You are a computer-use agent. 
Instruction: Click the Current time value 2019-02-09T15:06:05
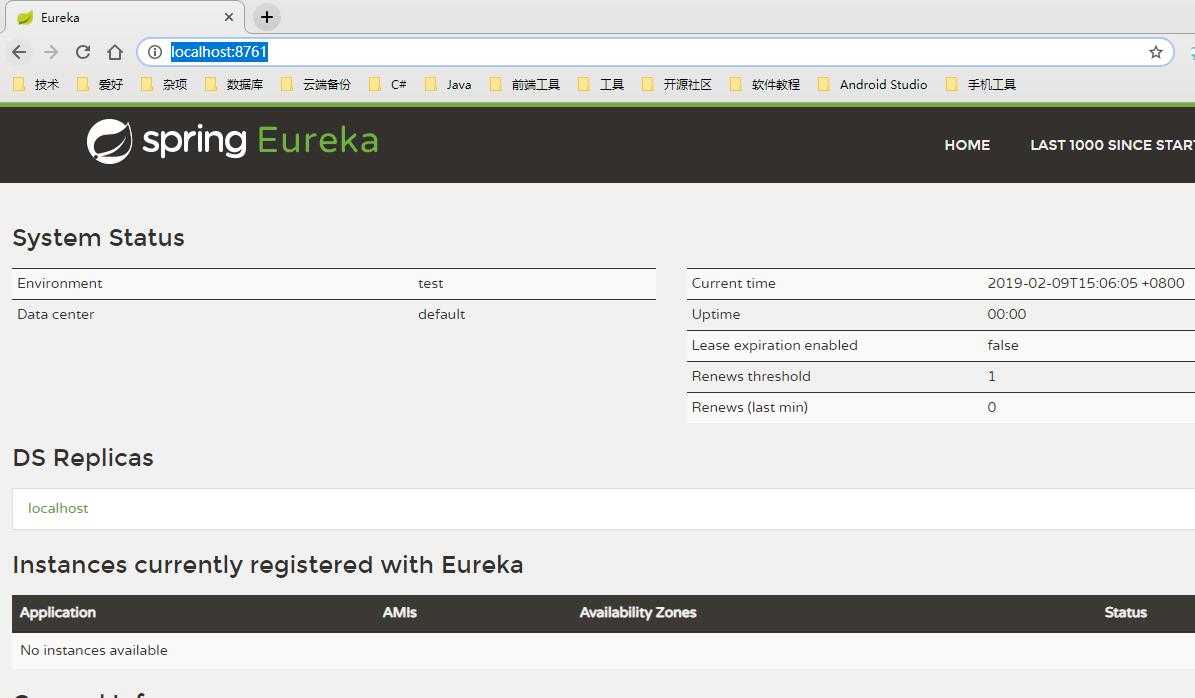1086,283
